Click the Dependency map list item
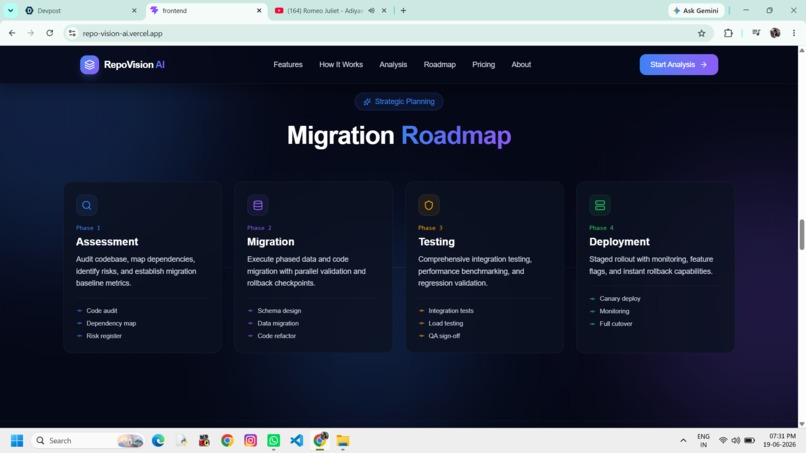 [x=111, y=323]
